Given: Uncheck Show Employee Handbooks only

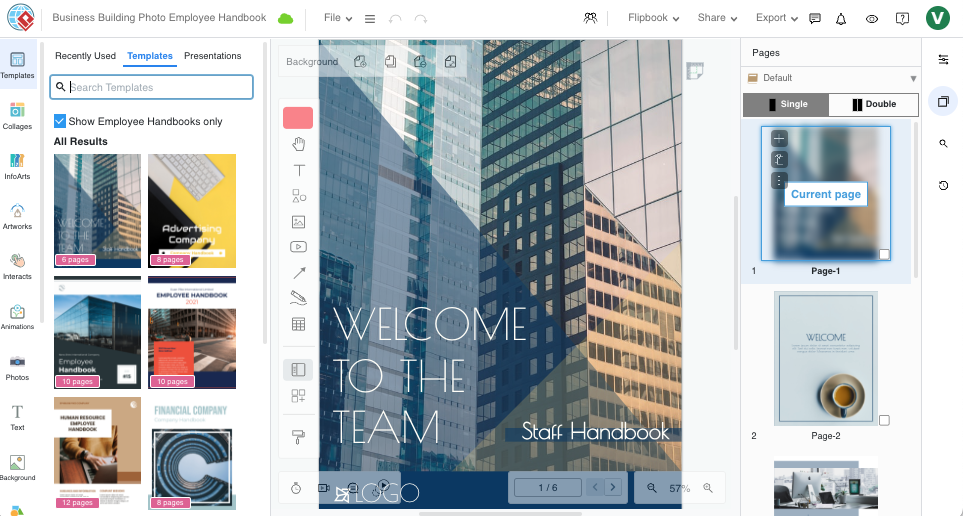Looking at the screenshot, I should pyautogui.click(x=60, y=121).
